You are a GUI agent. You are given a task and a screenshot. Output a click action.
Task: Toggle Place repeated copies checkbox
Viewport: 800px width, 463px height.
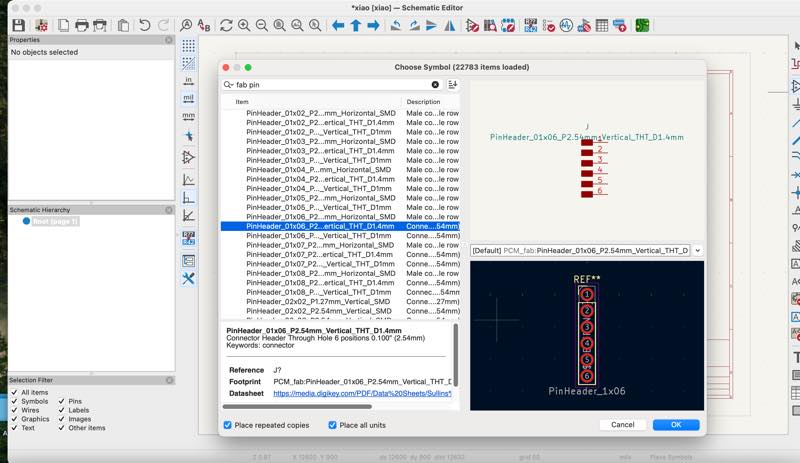point(228,425)
